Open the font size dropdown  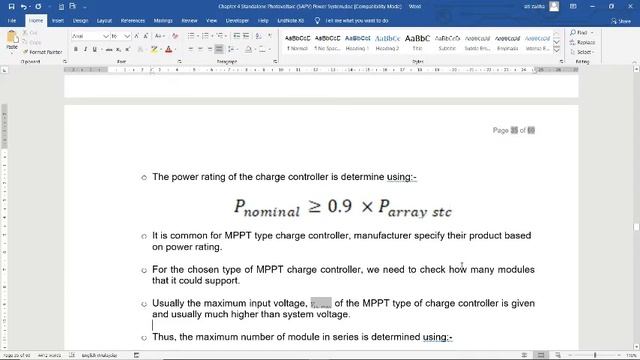point(127,36)
